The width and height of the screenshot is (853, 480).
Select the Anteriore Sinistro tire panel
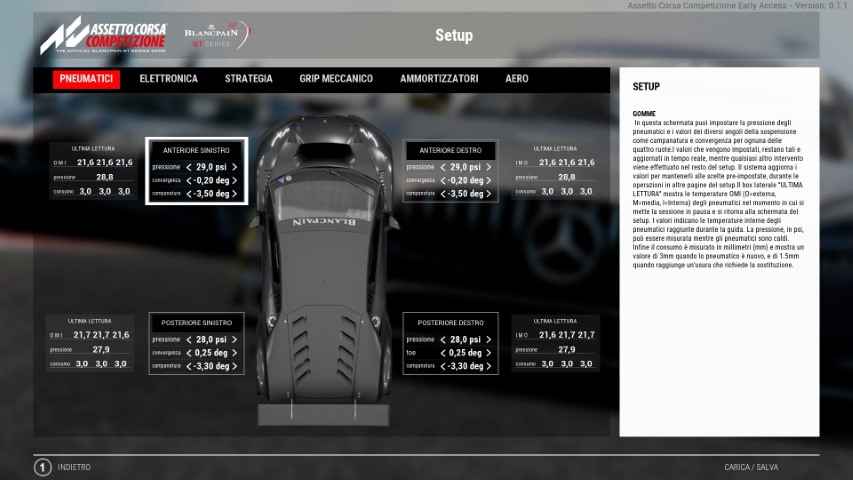[196, 150]
